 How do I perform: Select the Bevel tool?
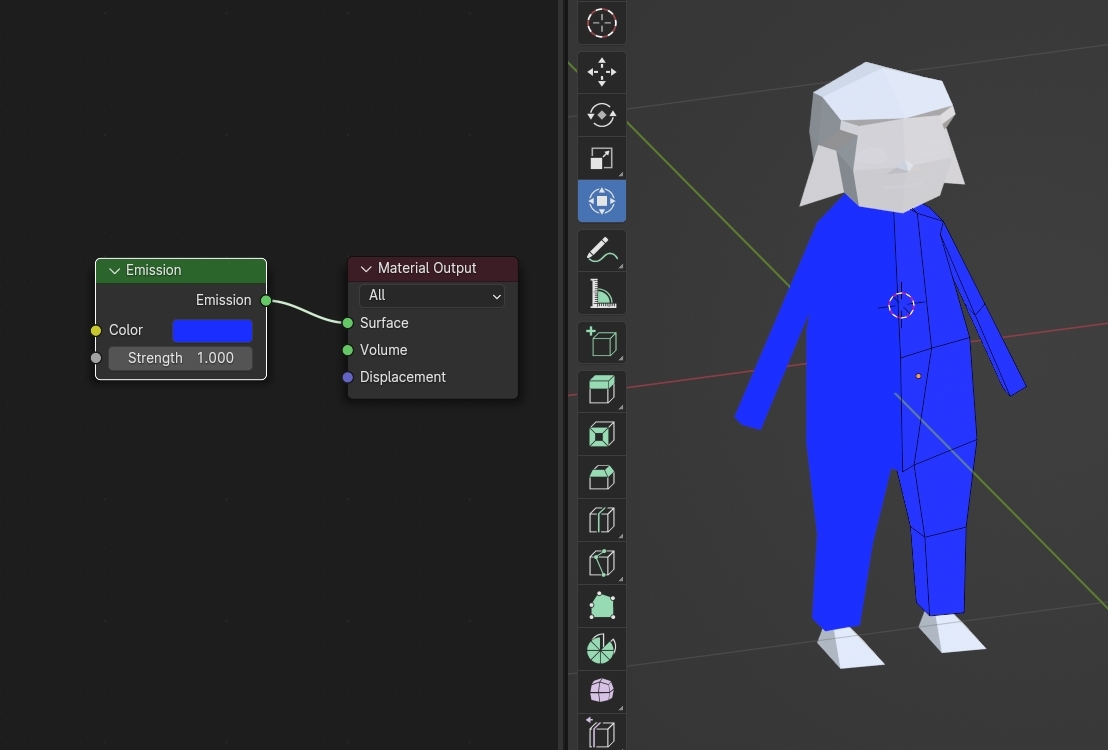point(601,477)
